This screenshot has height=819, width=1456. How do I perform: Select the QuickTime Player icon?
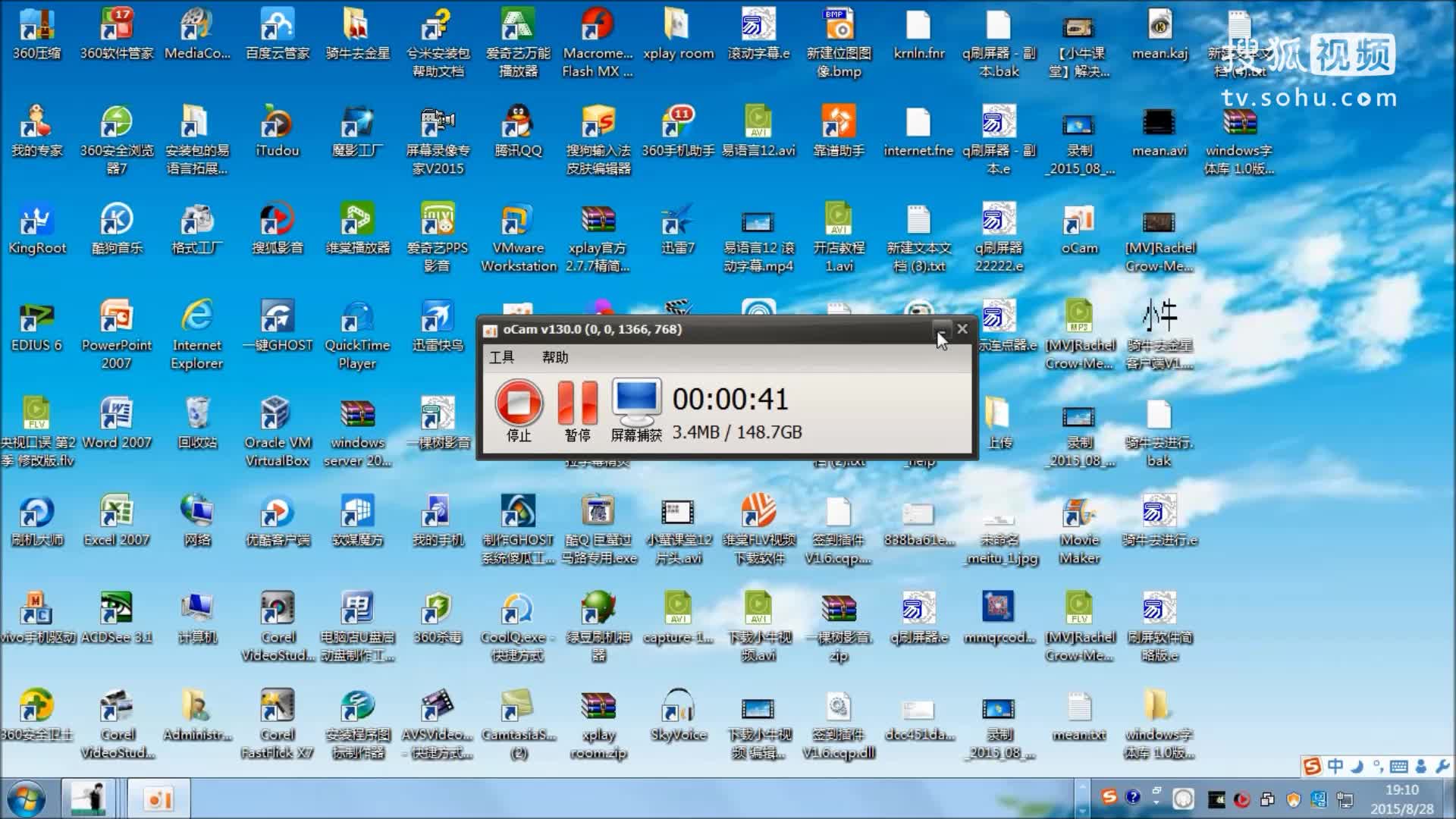coord(357,334)
